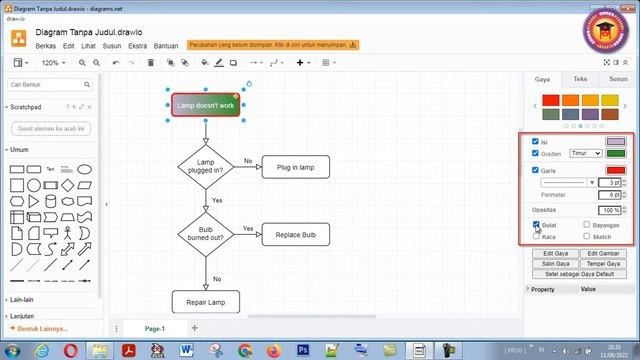640x360 pixels.
Task: Open the view layout dropdown in toolbar
Action: click(x=21, y=62)
